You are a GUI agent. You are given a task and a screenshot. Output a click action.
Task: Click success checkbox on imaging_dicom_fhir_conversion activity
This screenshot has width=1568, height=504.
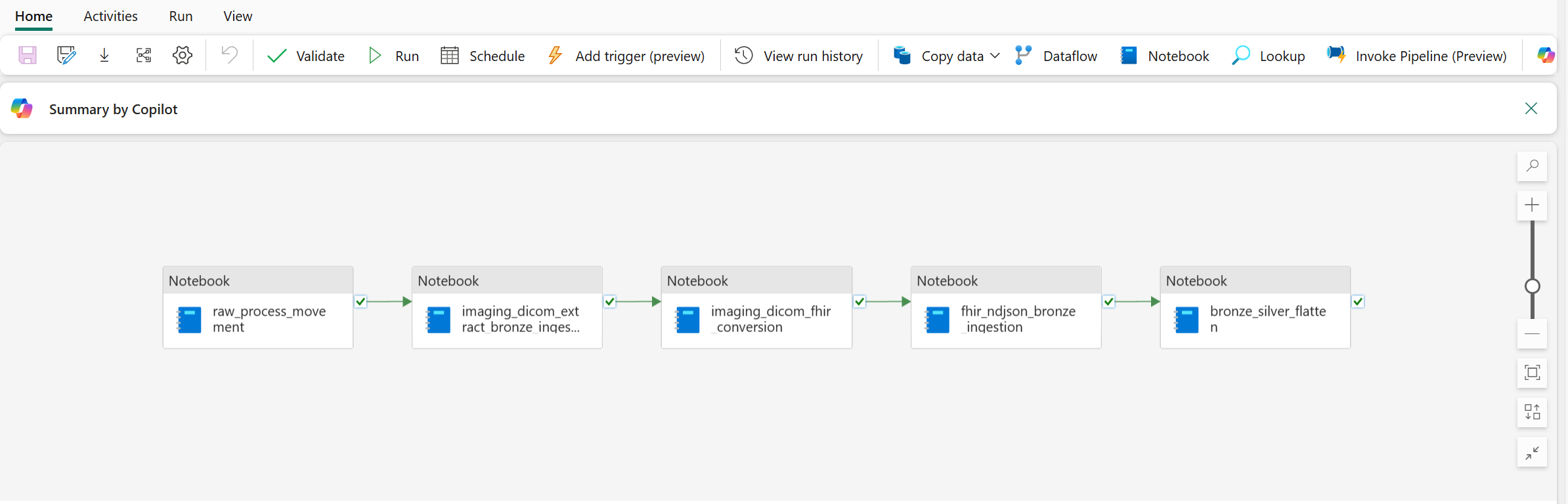click(860, 302)
